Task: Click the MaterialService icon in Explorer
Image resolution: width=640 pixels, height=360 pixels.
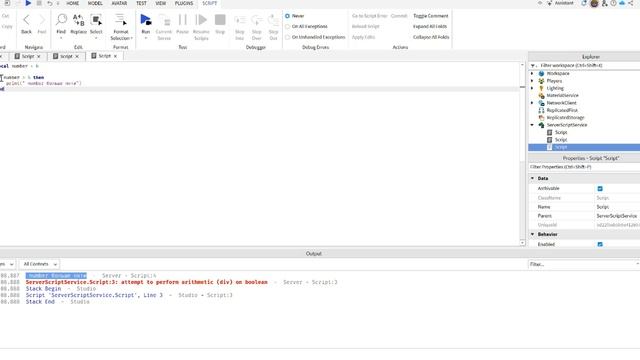Action: coord(541,96)
